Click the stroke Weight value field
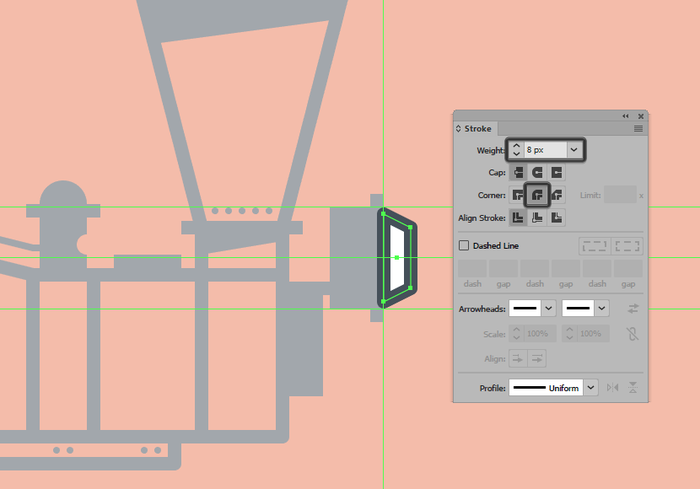 pyautogui.click(x=544, y=150)
